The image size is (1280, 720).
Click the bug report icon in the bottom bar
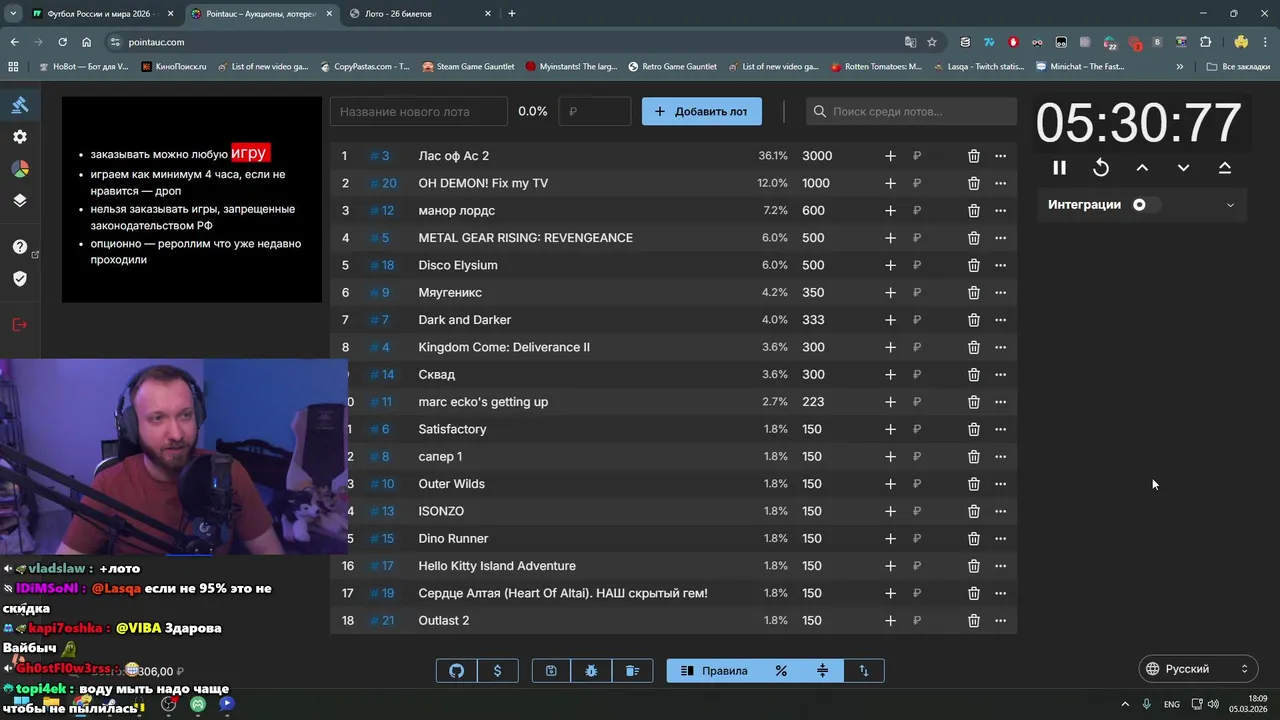coord(592,671)
